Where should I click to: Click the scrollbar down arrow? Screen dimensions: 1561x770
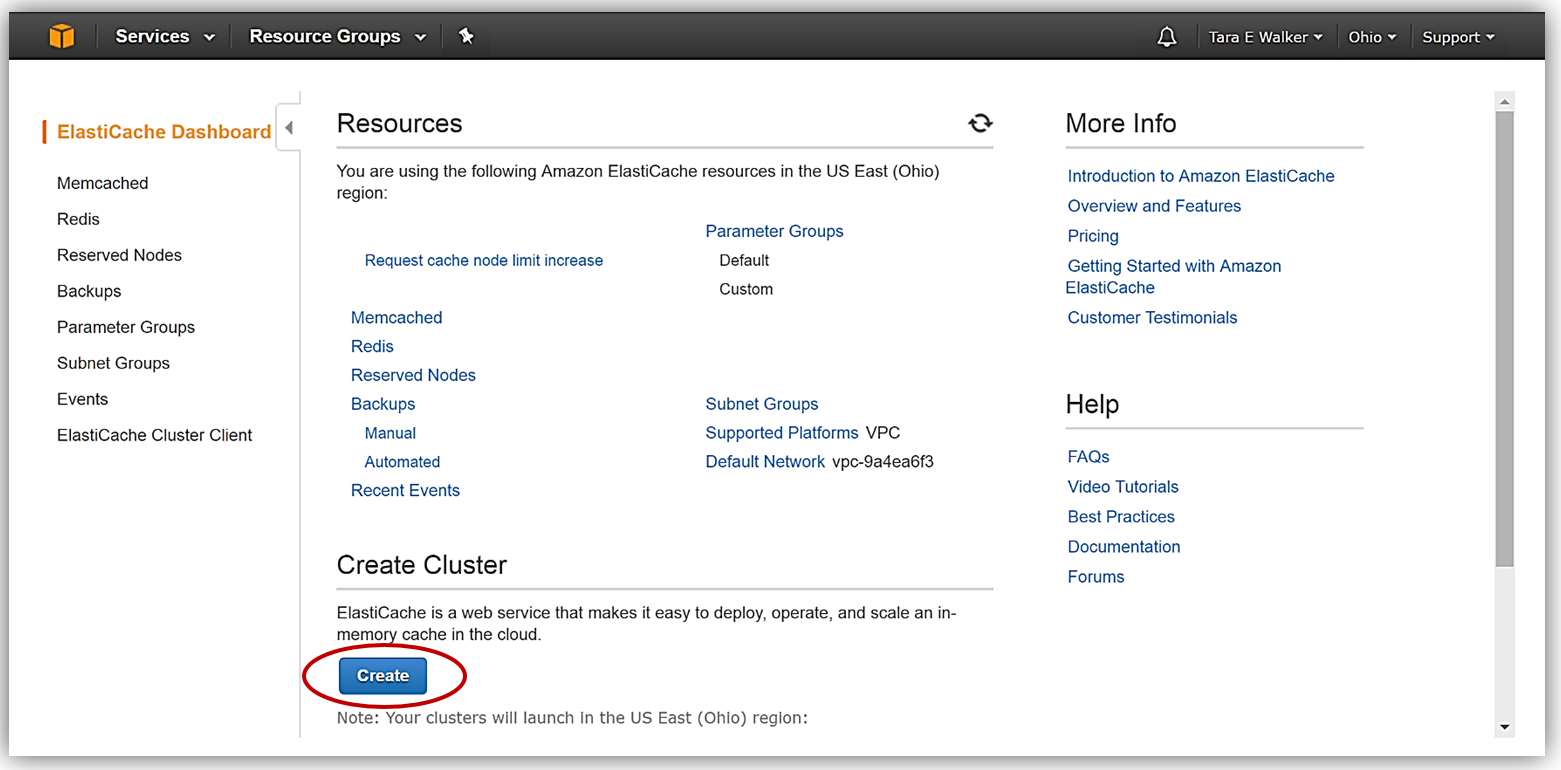[x=1505, y=727]
